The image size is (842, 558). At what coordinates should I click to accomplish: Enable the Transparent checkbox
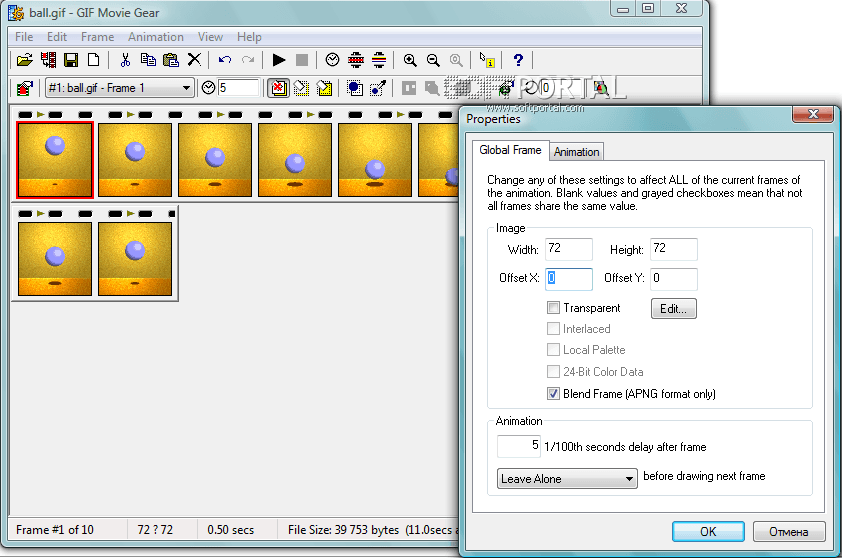point(553,308)
